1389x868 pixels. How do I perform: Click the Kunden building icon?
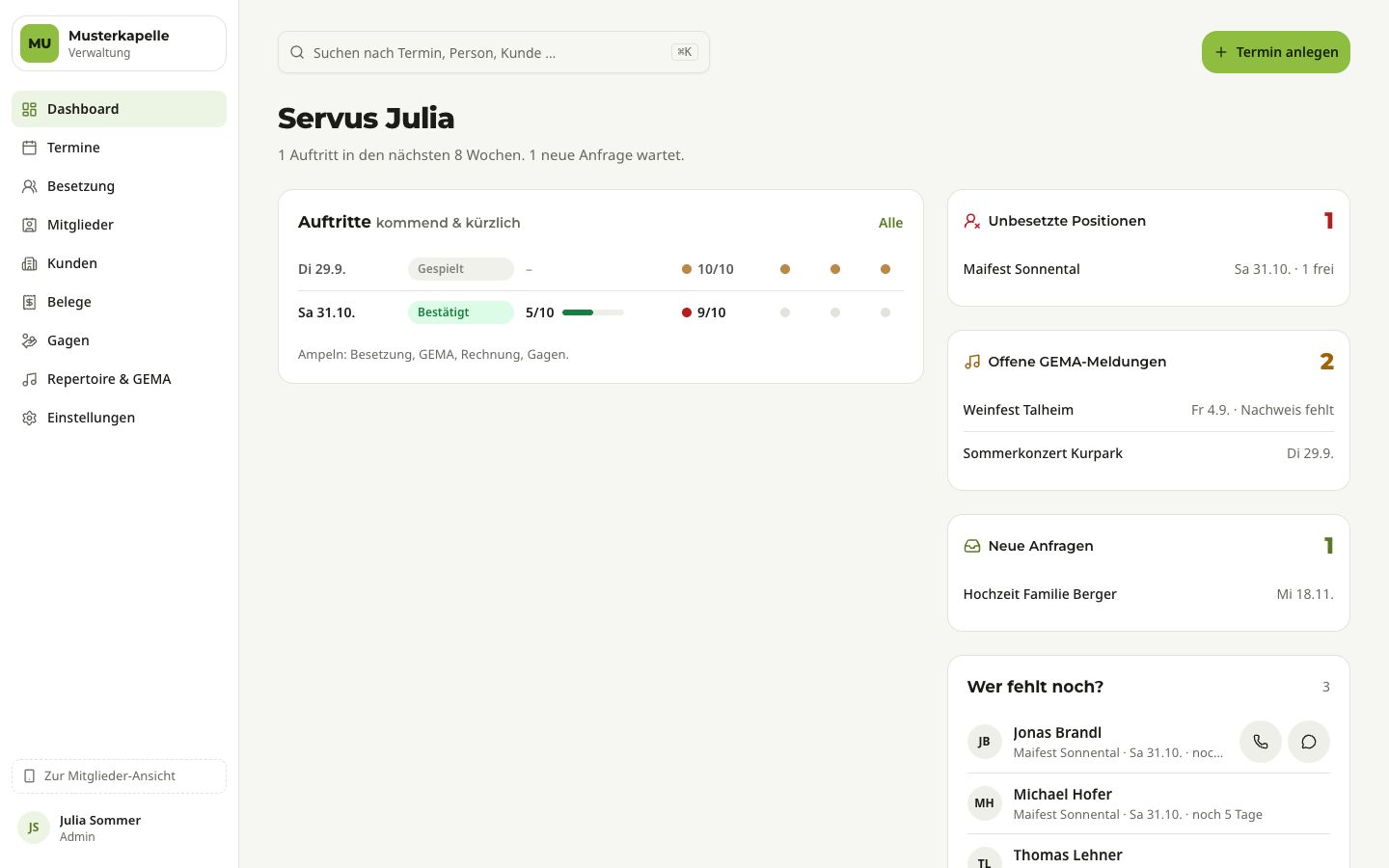point(29,263)
